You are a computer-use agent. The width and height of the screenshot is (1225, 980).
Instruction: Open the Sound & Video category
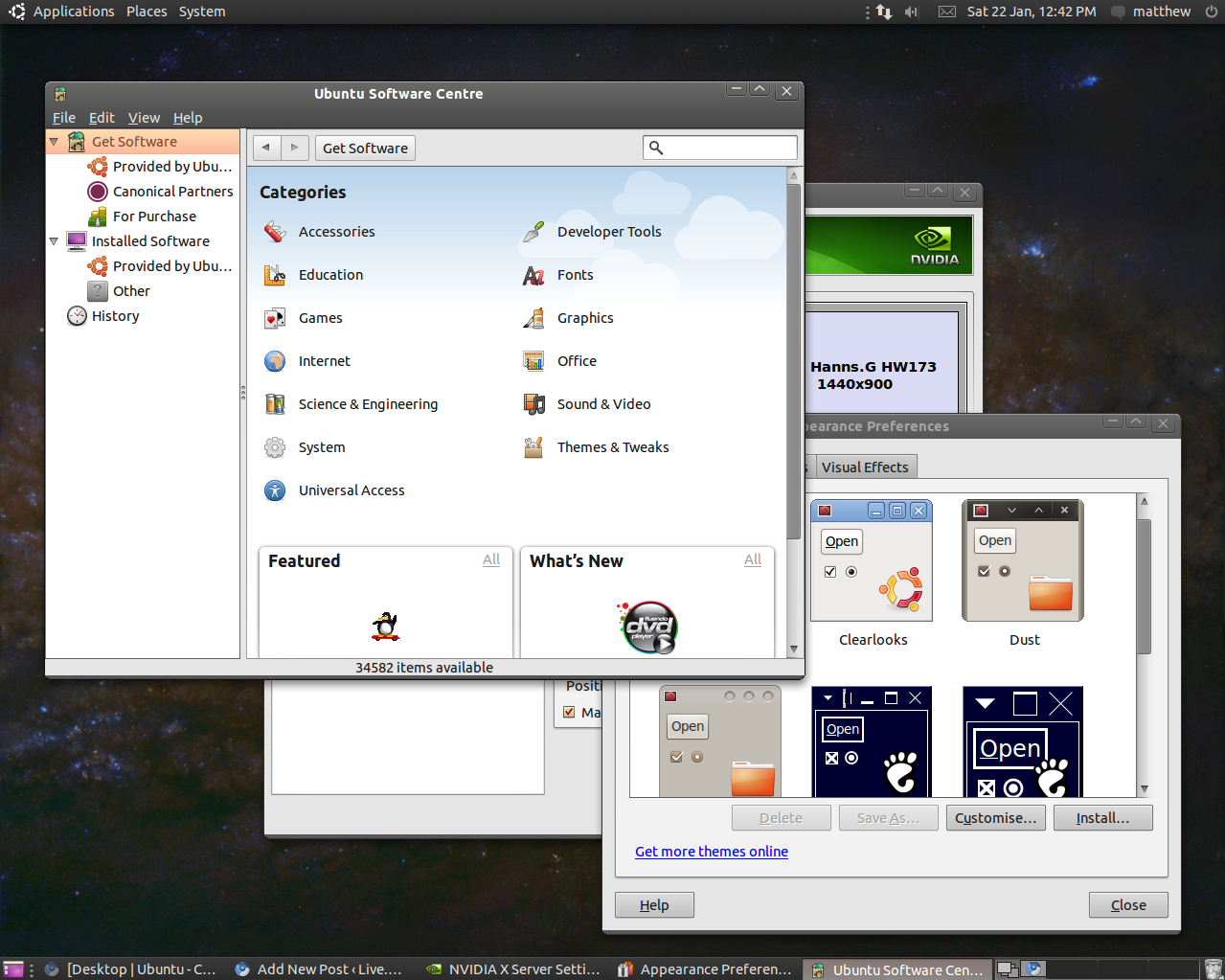pos(586,404)
